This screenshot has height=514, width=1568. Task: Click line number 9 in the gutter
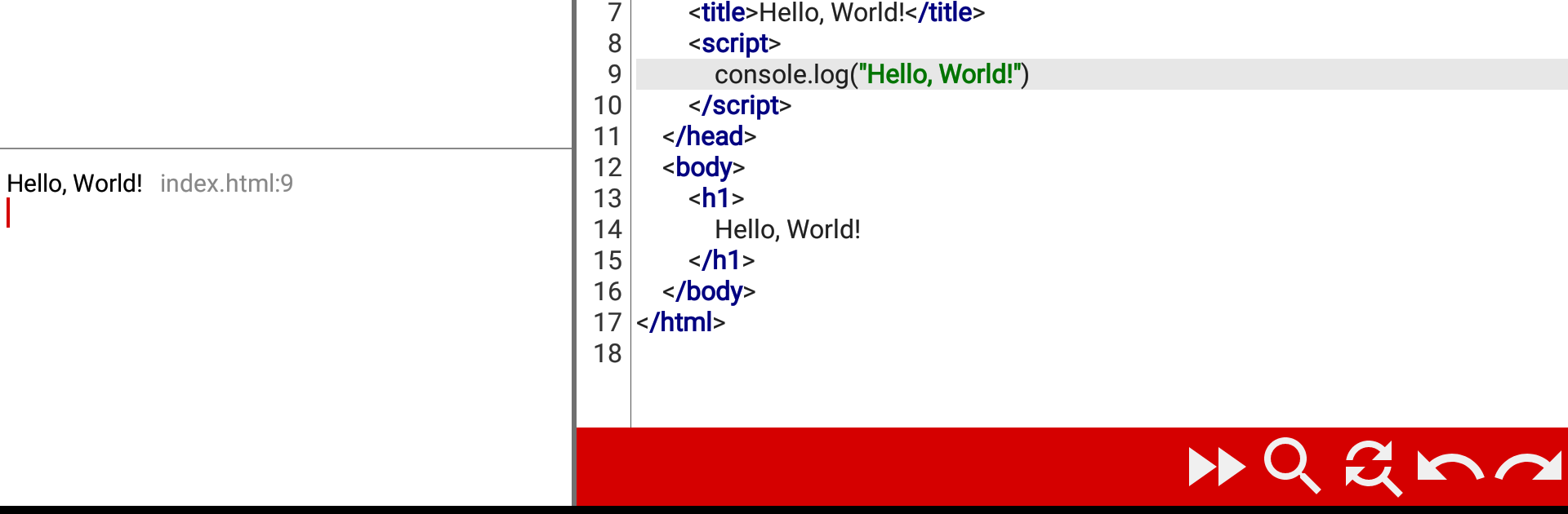[x=614, y=74]
